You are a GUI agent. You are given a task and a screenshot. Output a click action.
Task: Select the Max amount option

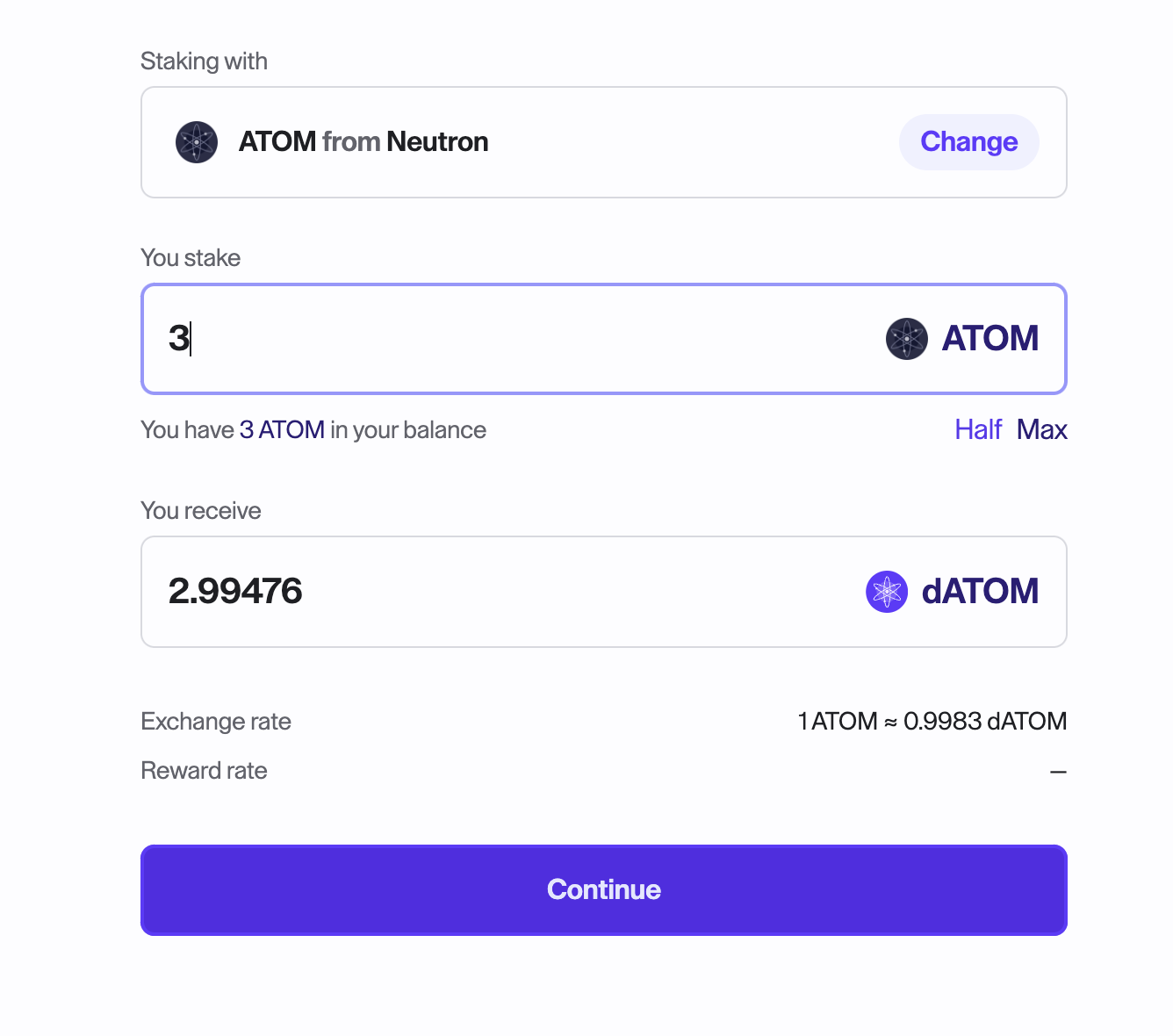(x=1041, y=429)
